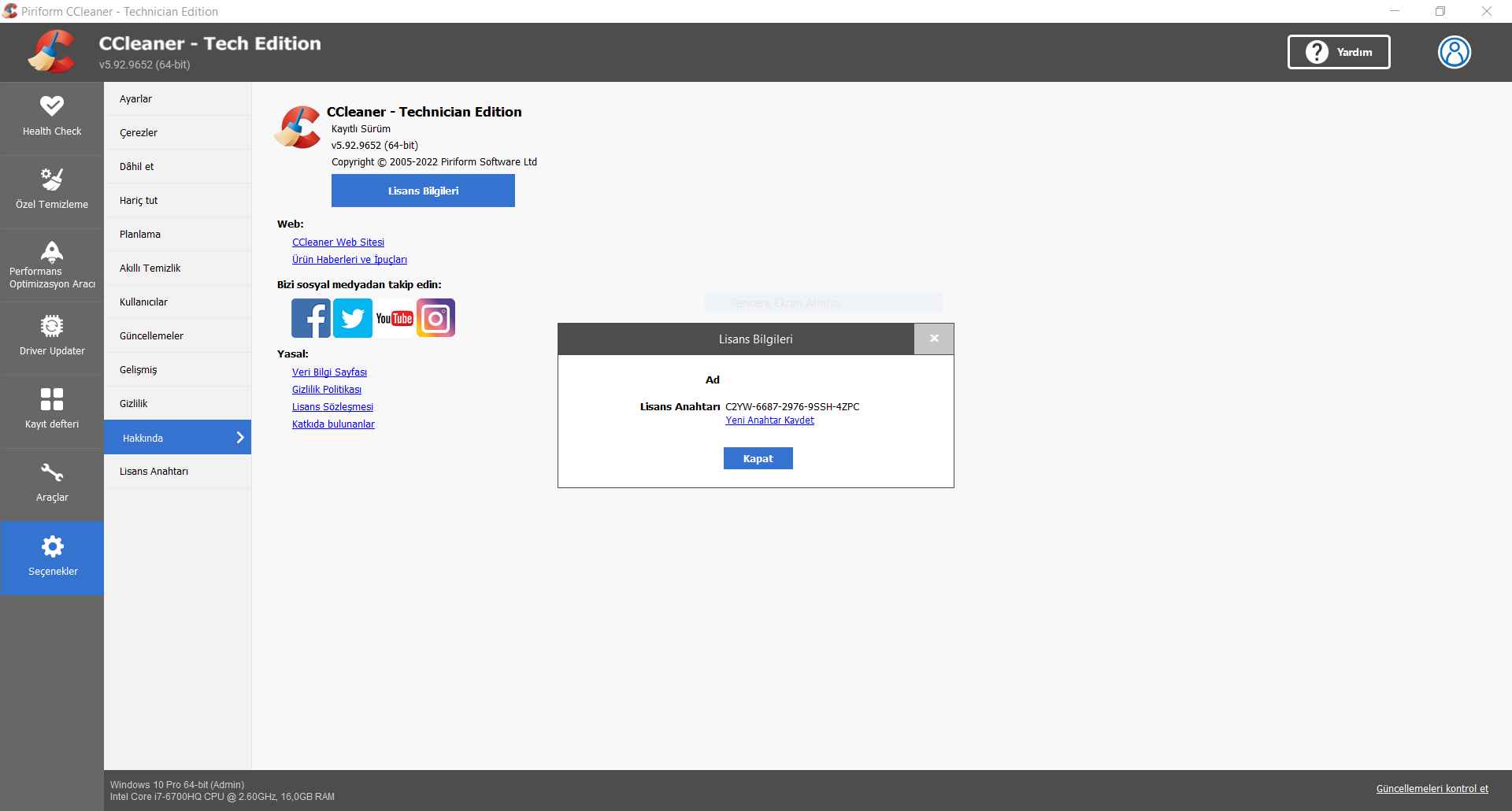Screen dimensions: 1512x811
Task: Expand the Hakkında menu chevron
Action: (240, 438)
